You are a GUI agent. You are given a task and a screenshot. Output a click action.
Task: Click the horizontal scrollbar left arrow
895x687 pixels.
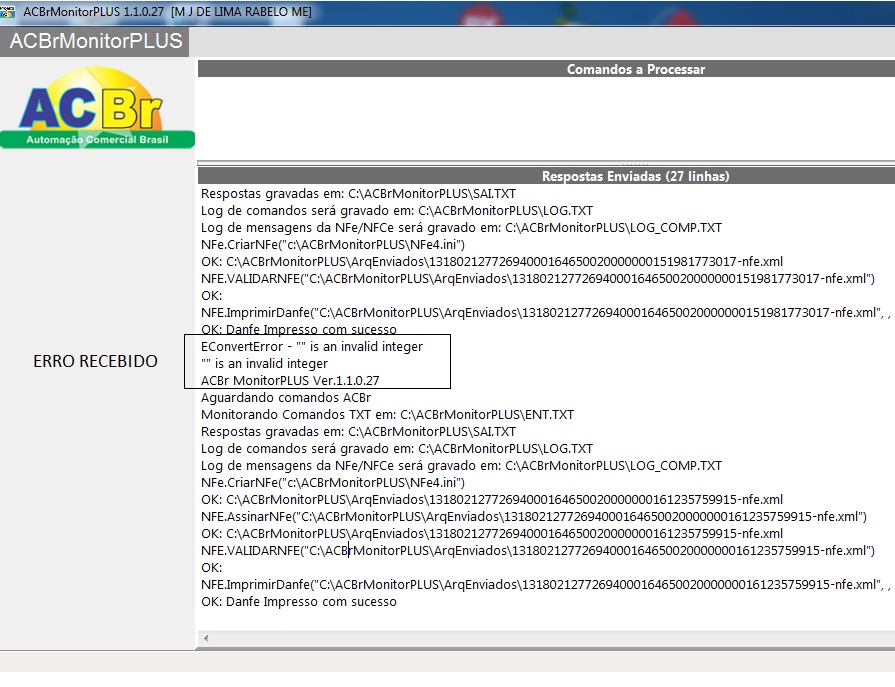click(x=206, y=638)
